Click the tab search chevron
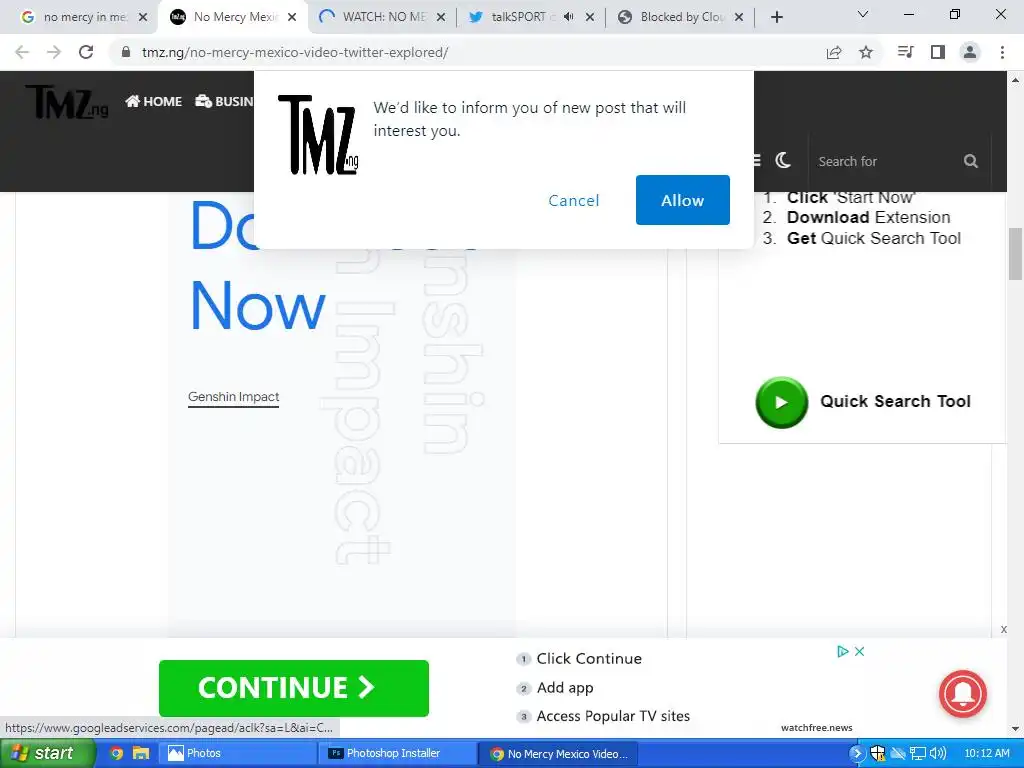Screen dimensions: 1024x768 point(863,14)
